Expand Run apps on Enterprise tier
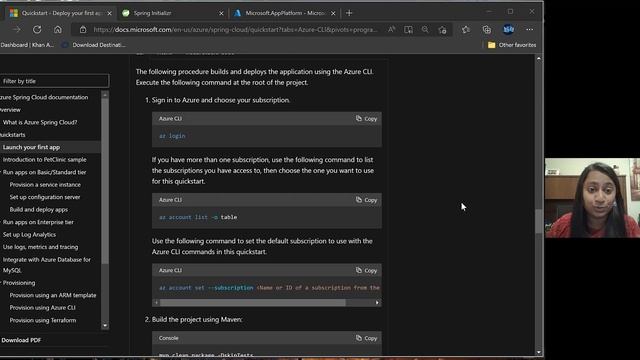Screen dimensions: 640x360 click(x=38, y=222)
